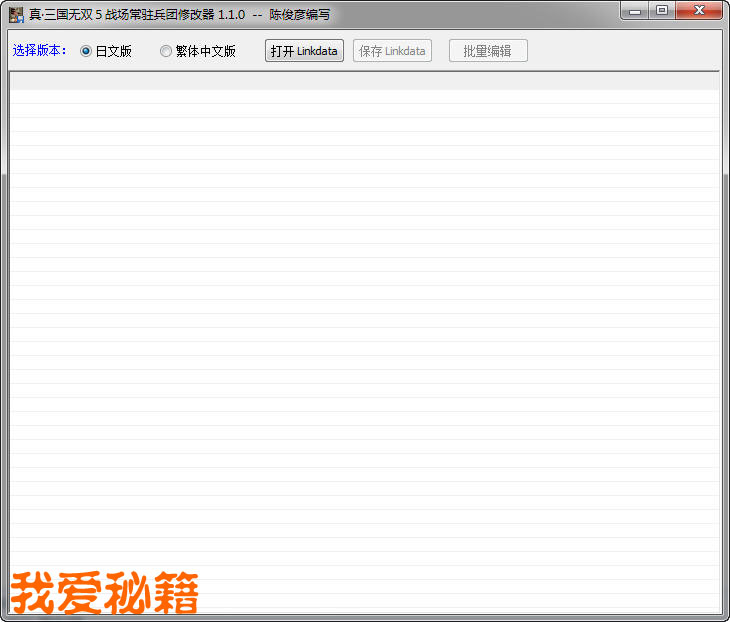Click empty toolbar space right of 批量编辑
The width and height of the screenshot is (730, 622).
point(620,51)
